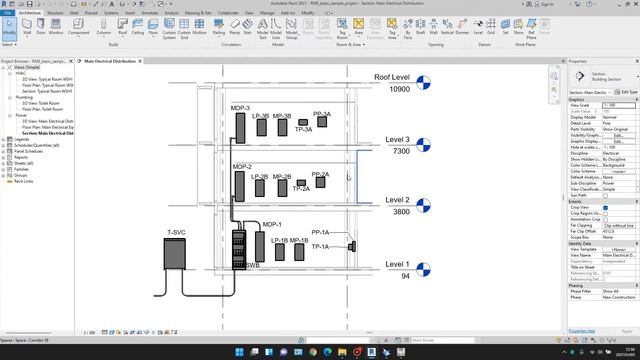Select the Window tool
Screen dimensions: 640x360
pos(56,27)
